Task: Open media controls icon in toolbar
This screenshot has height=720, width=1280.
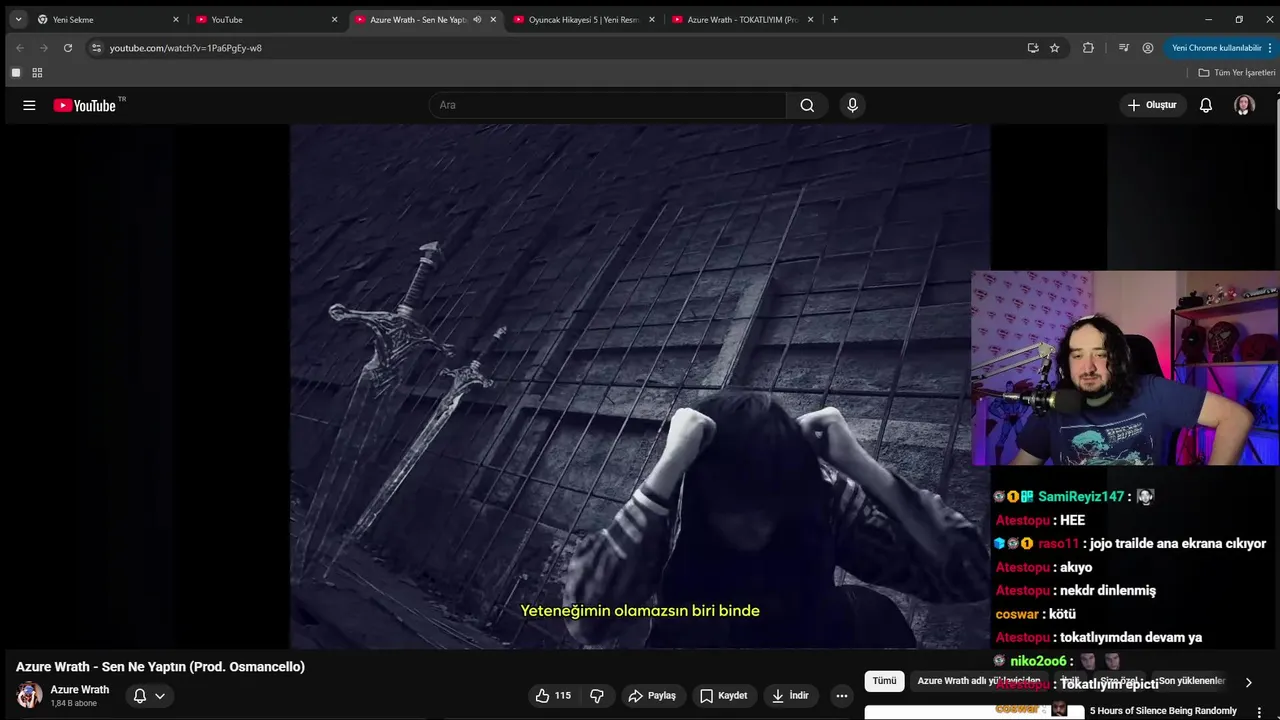Action: (x=1124, y=47)
